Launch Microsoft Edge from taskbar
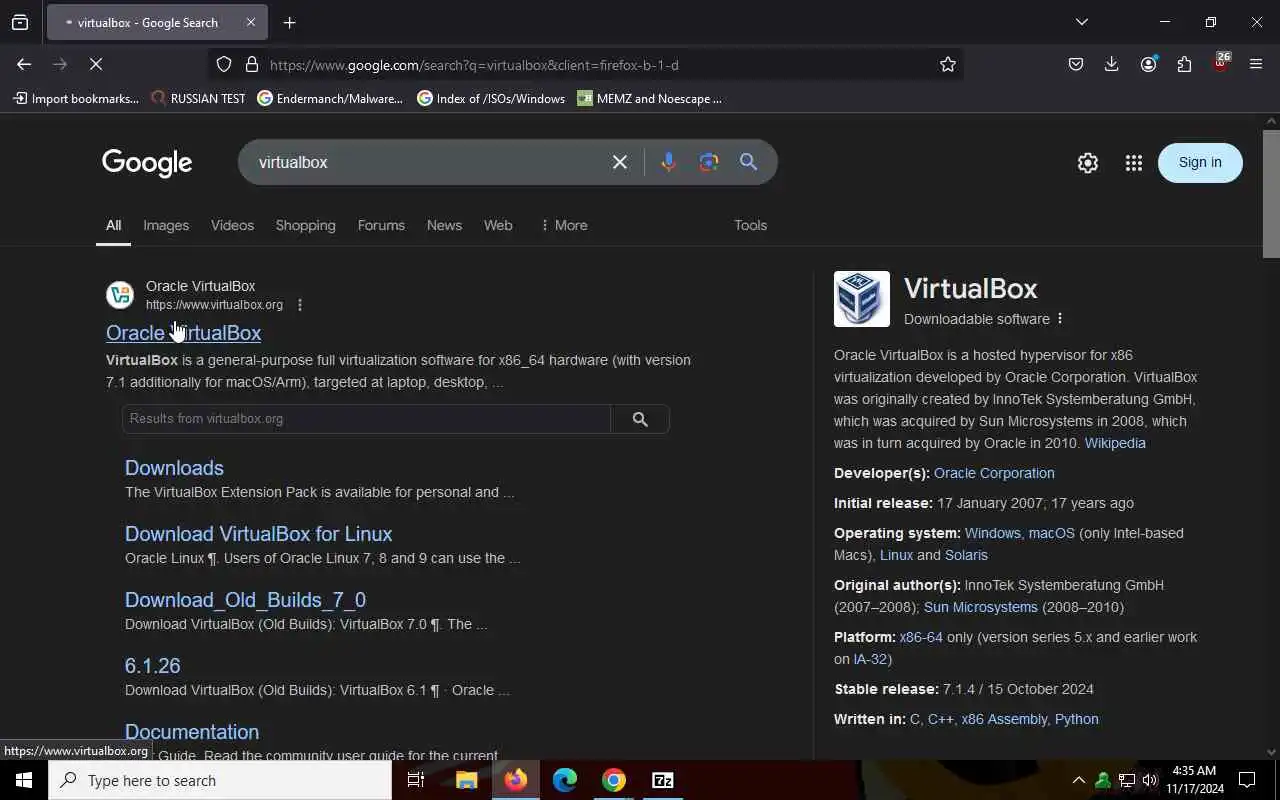 pyautogui.click(x=565, y=780)
